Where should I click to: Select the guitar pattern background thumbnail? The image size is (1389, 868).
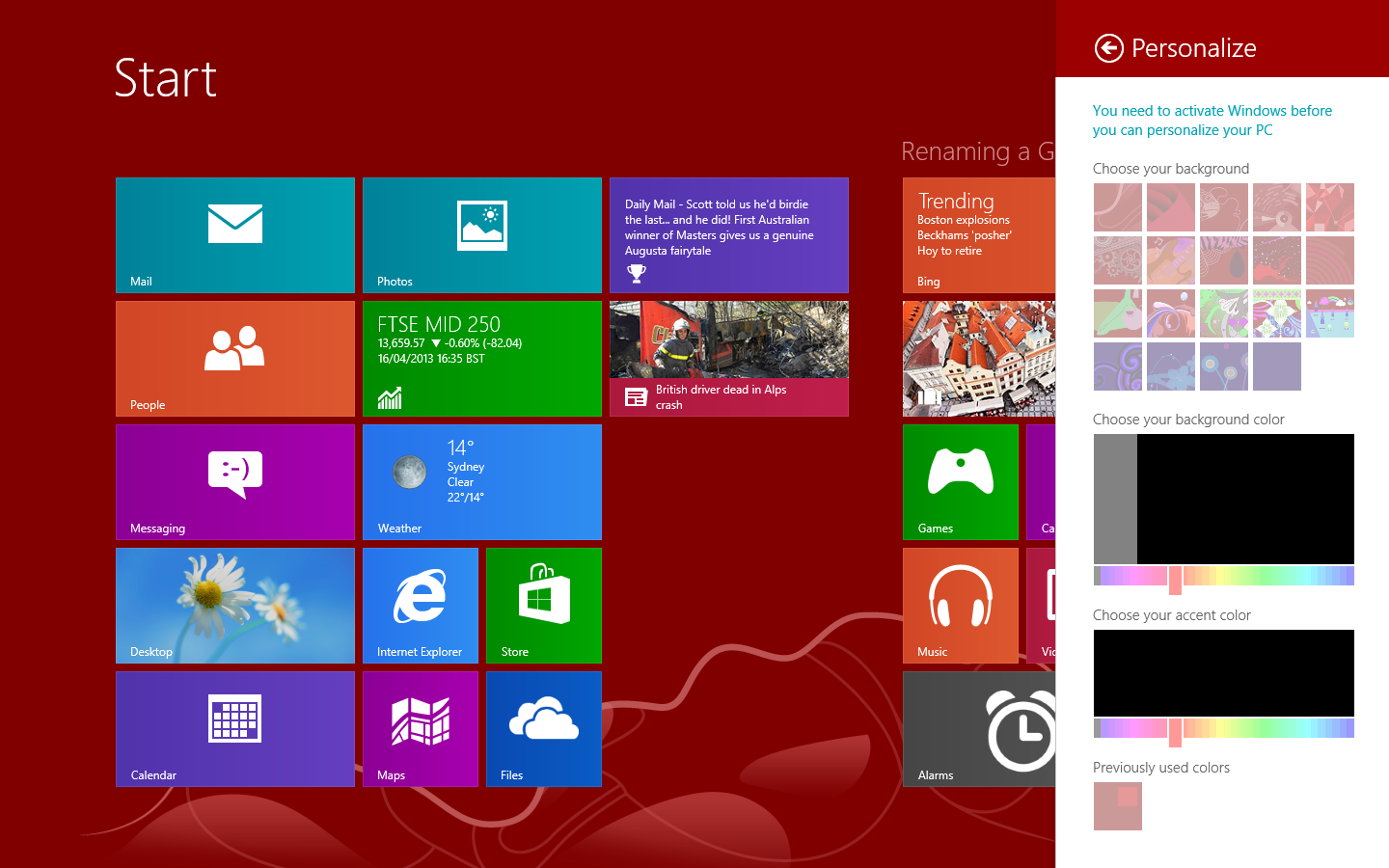[x=1171, y=260]
